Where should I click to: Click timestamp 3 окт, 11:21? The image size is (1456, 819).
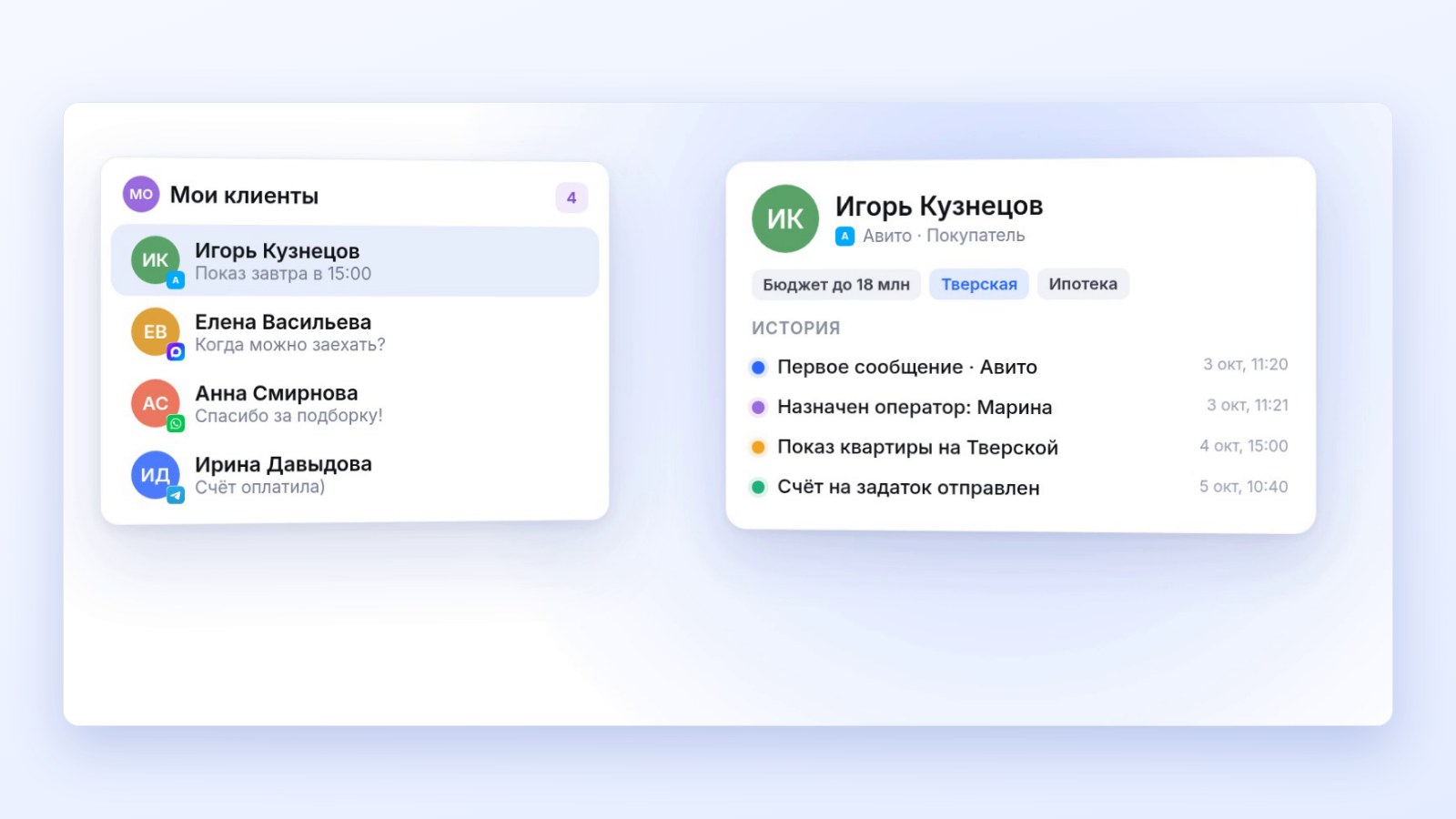pyautogui.click(x=1248, y=405)
